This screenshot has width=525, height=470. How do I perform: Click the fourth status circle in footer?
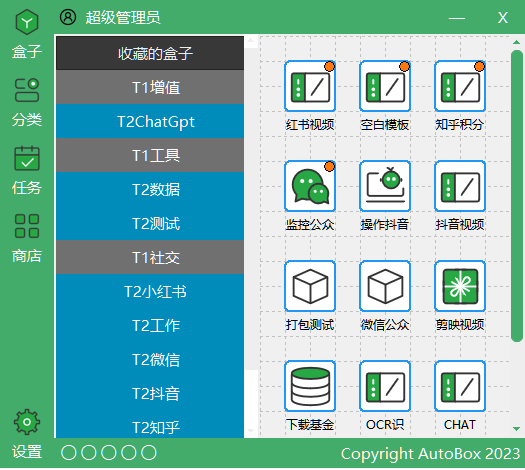tap(129, 453)
